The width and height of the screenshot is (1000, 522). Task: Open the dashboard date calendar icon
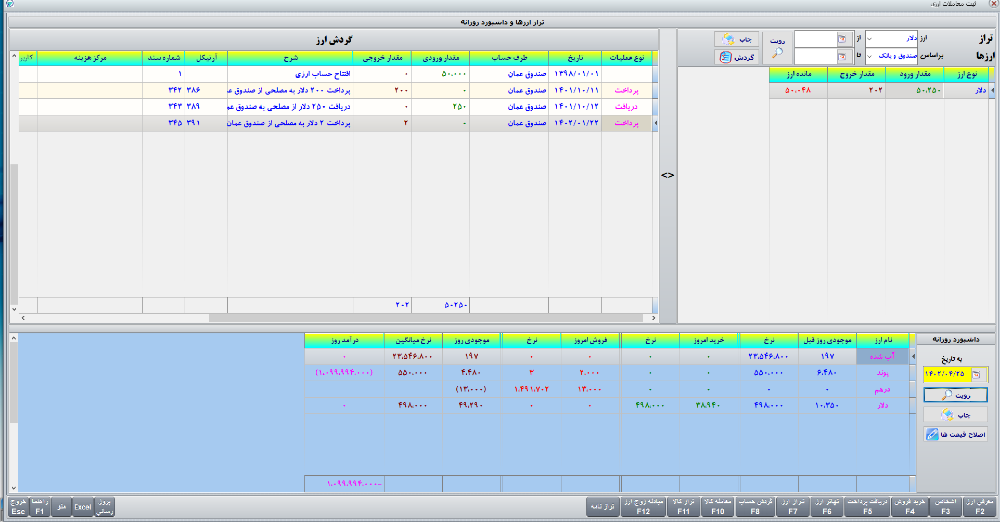tap(976, 374)
